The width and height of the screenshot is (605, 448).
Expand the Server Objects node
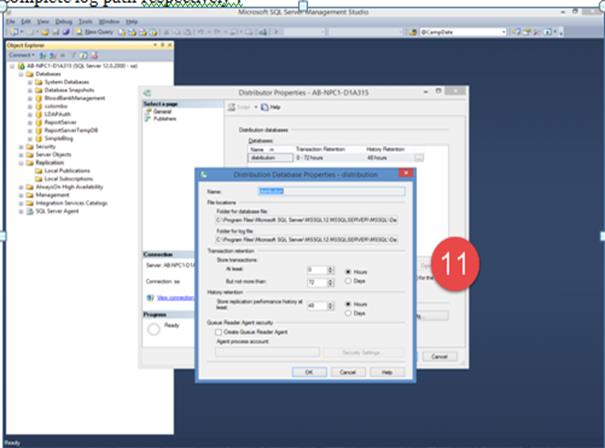click(x=21, y=155)
